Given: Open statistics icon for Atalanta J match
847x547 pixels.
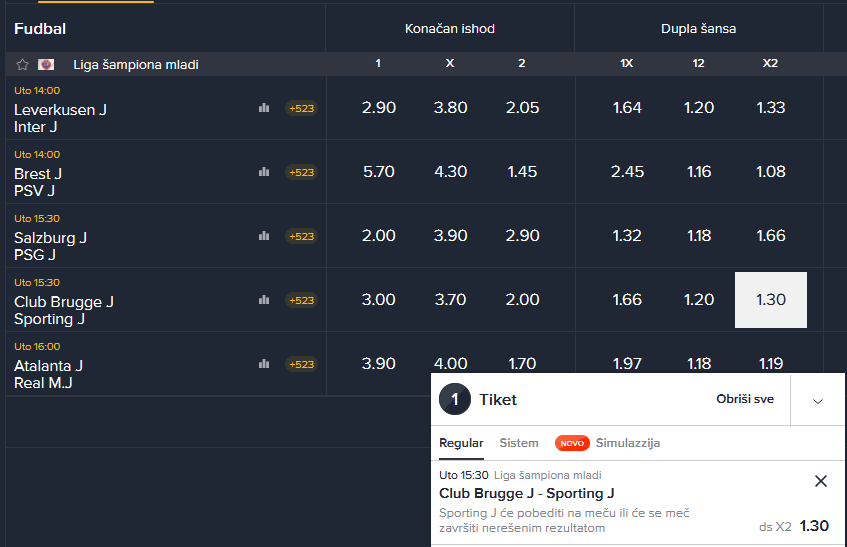Looking at the screenshot, I should (x=264, y=364).
